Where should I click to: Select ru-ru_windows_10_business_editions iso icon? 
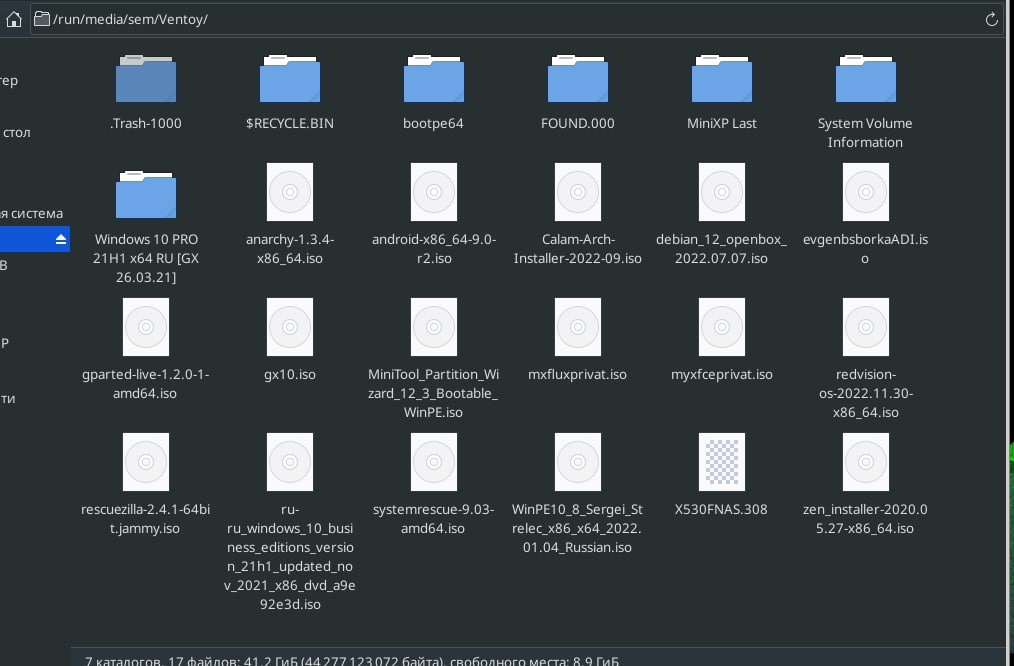coord(290,462)
